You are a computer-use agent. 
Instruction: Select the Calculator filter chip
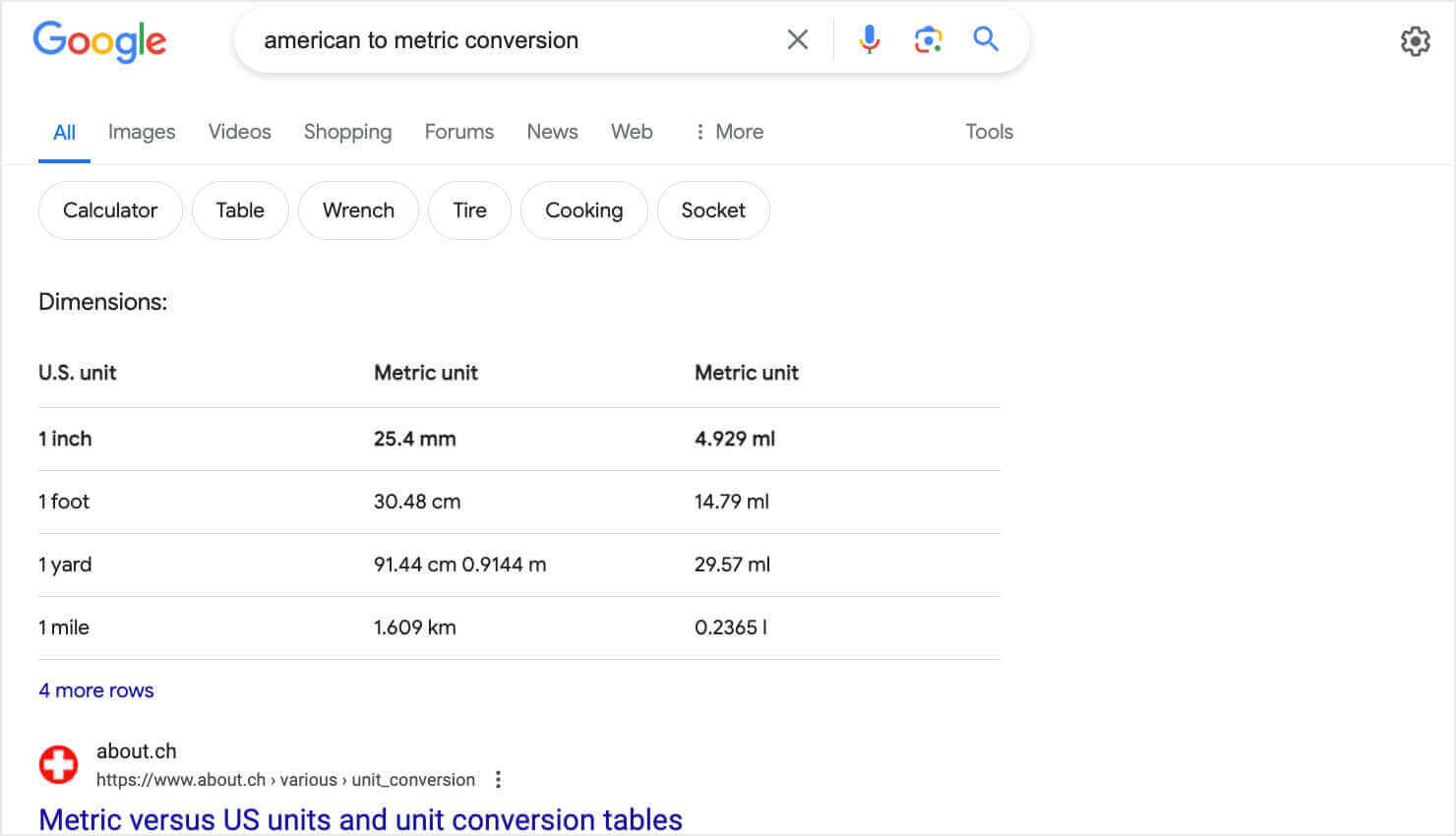(x=110, y=209)
